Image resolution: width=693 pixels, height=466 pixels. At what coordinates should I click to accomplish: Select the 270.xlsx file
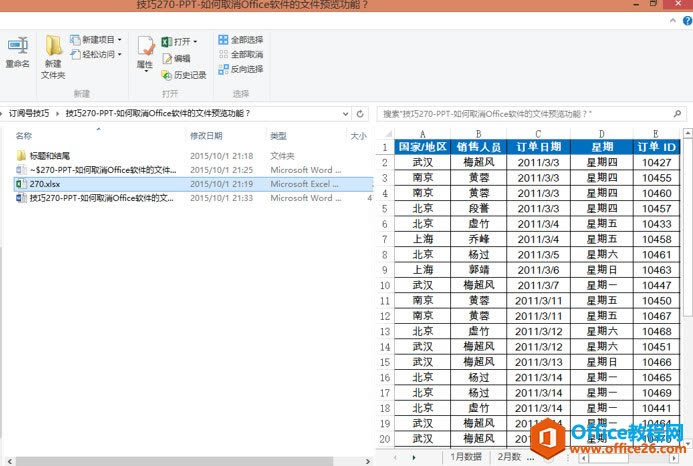(45, 184)
